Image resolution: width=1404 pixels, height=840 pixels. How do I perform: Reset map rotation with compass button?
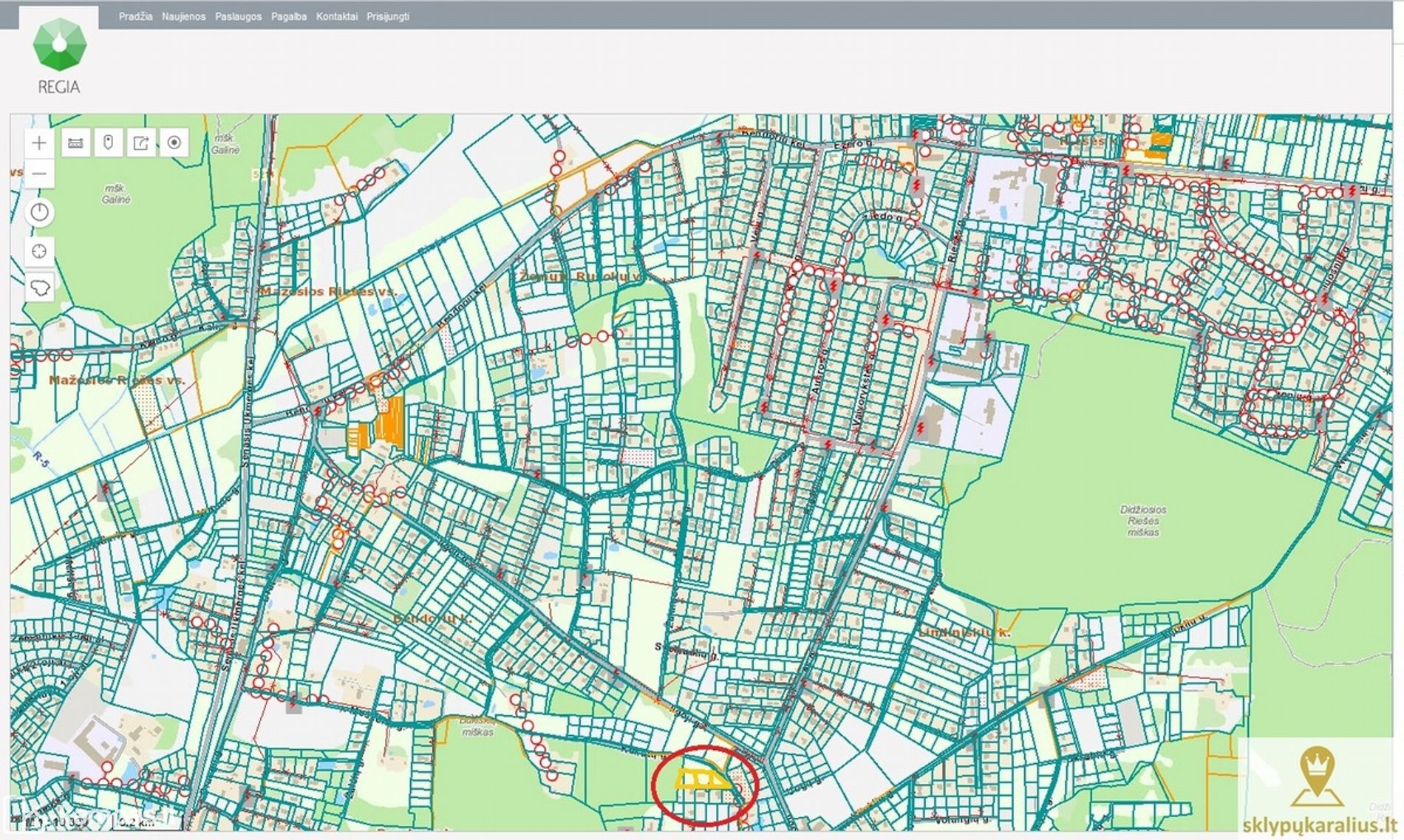pyautogui.click(x=39, y=213)
